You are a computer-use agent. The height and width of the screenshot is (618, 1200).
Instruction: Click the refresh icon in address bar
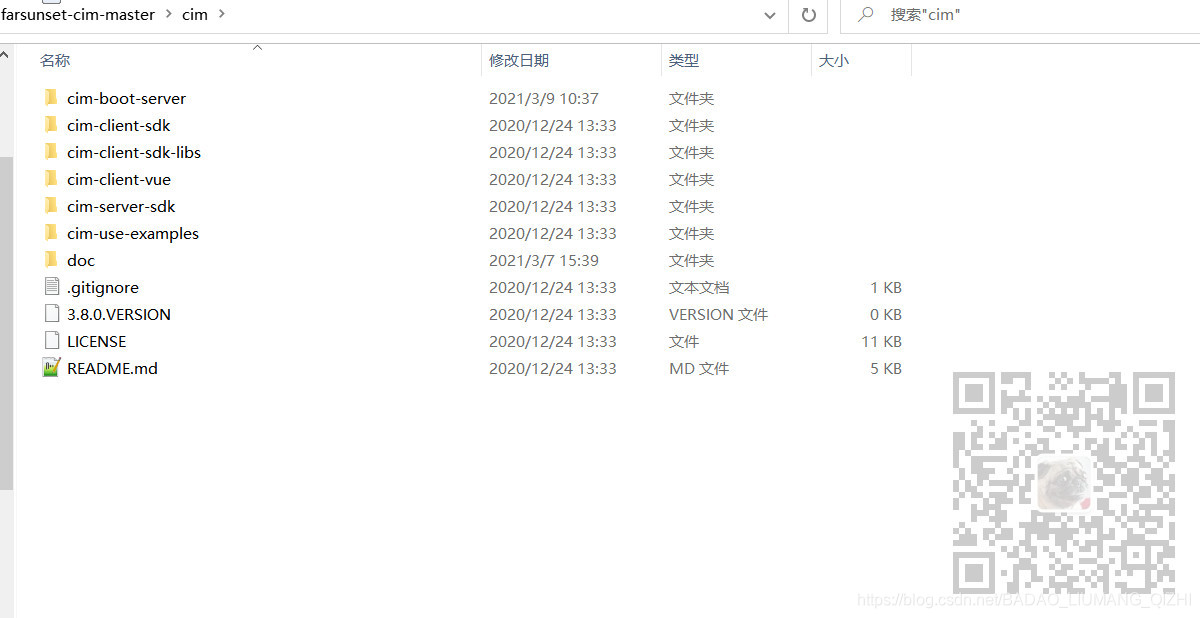tap(808, 15)
